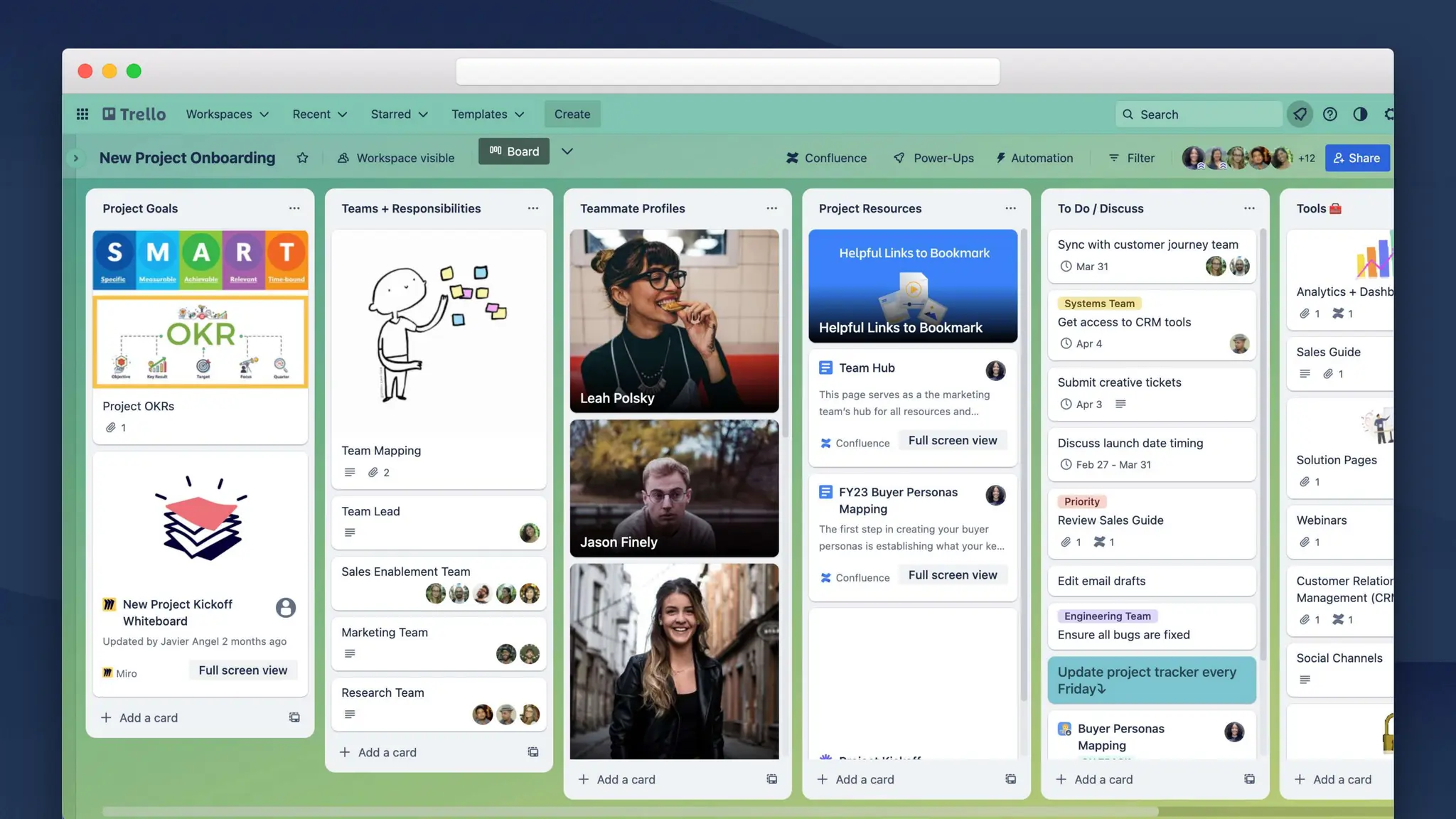Open Full screen view for Team Hub
Viewport: 1456px width, 819px height.
point(952,440)
